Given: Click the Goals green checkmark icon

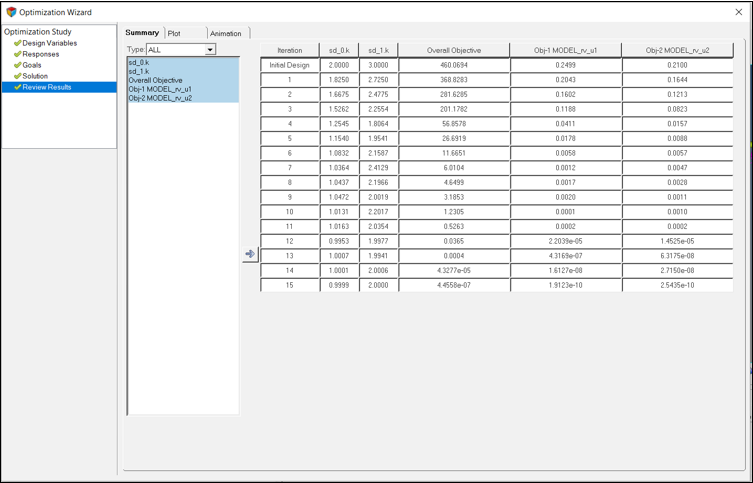Looking at the screenshot, I should pos(17,65).
